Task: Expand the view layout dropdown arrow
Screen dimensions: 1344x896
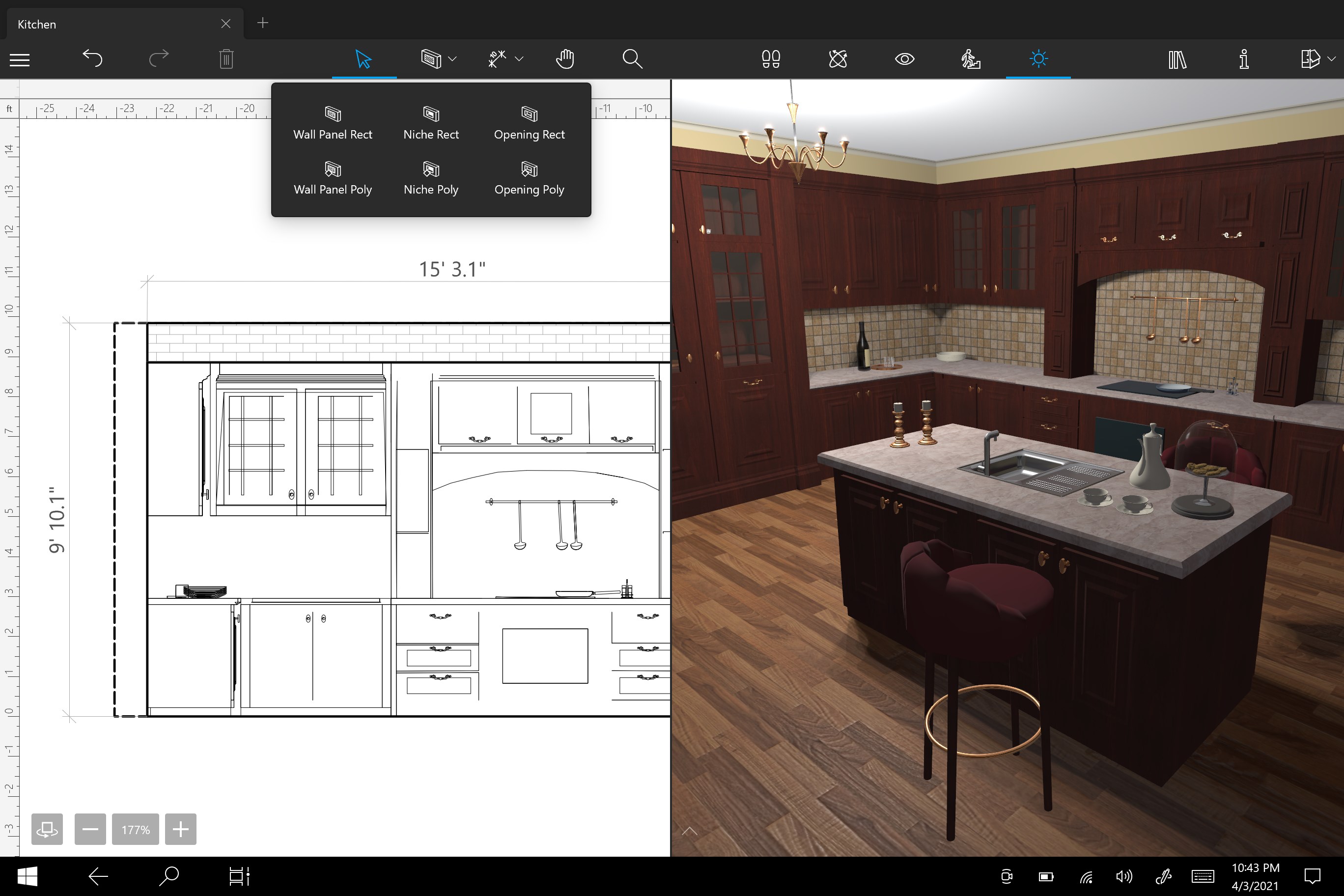Action: point(1331,59)
